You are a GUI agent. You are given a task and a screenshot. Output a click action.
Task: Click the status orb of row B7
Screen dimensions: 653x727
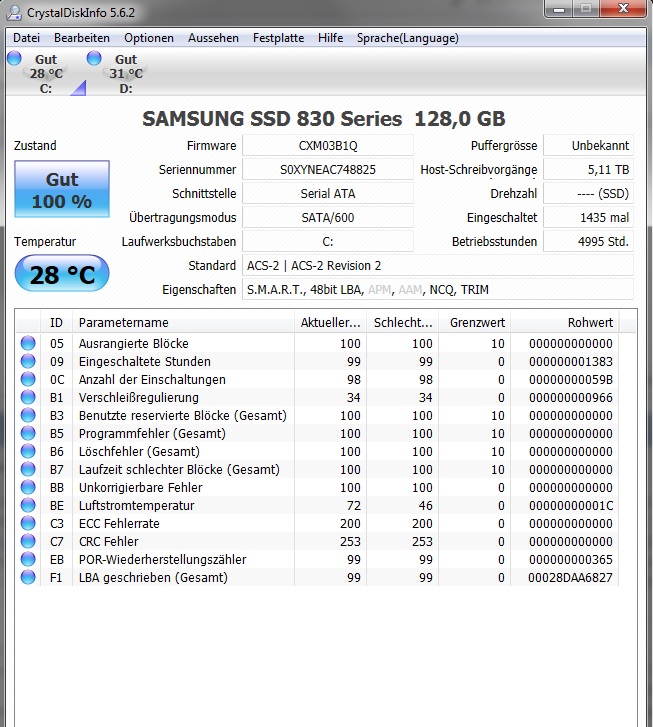(x=28, y=469)
